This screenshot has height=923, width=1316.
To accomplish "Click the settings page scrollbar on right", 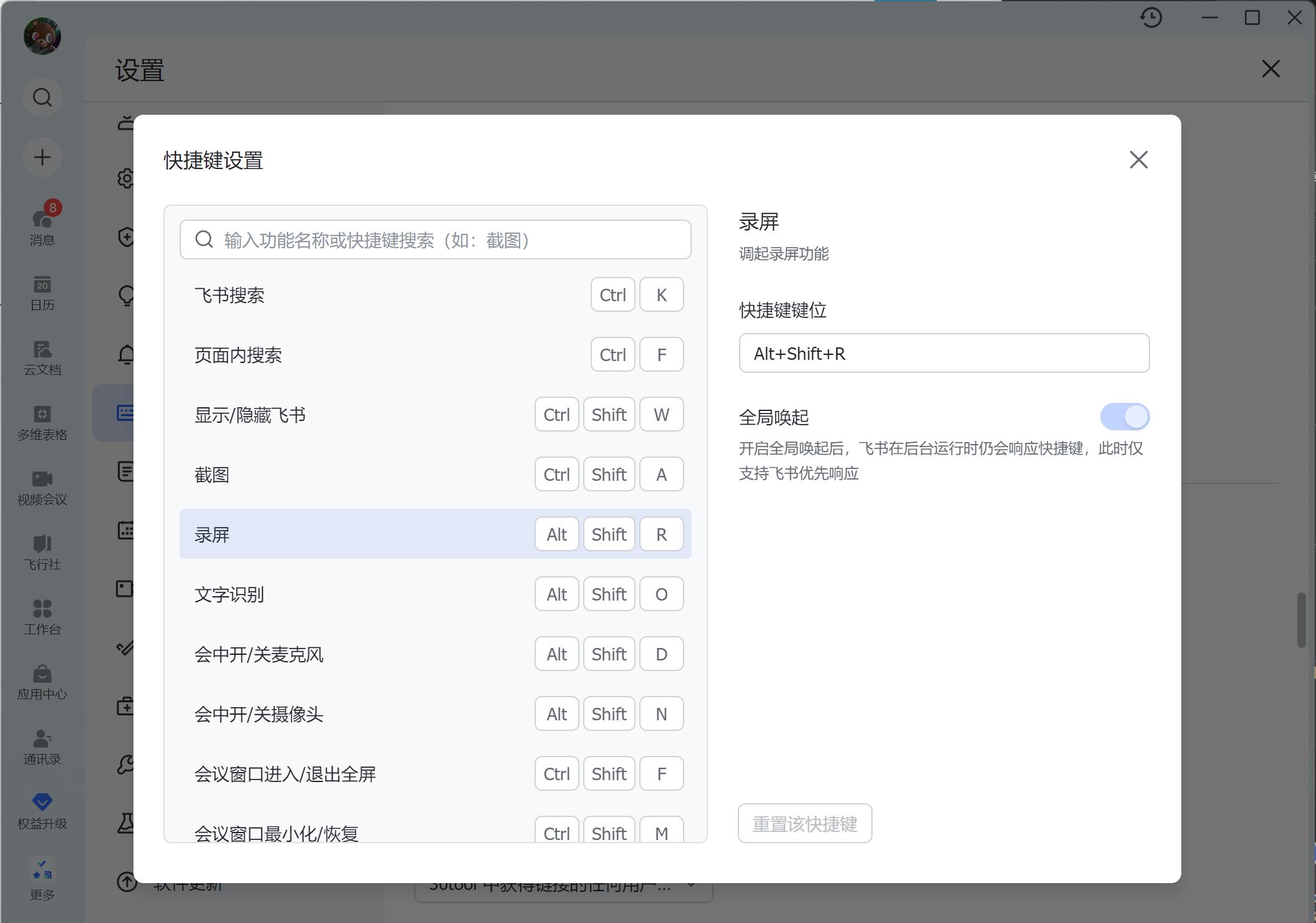I will pos(1301,620).
